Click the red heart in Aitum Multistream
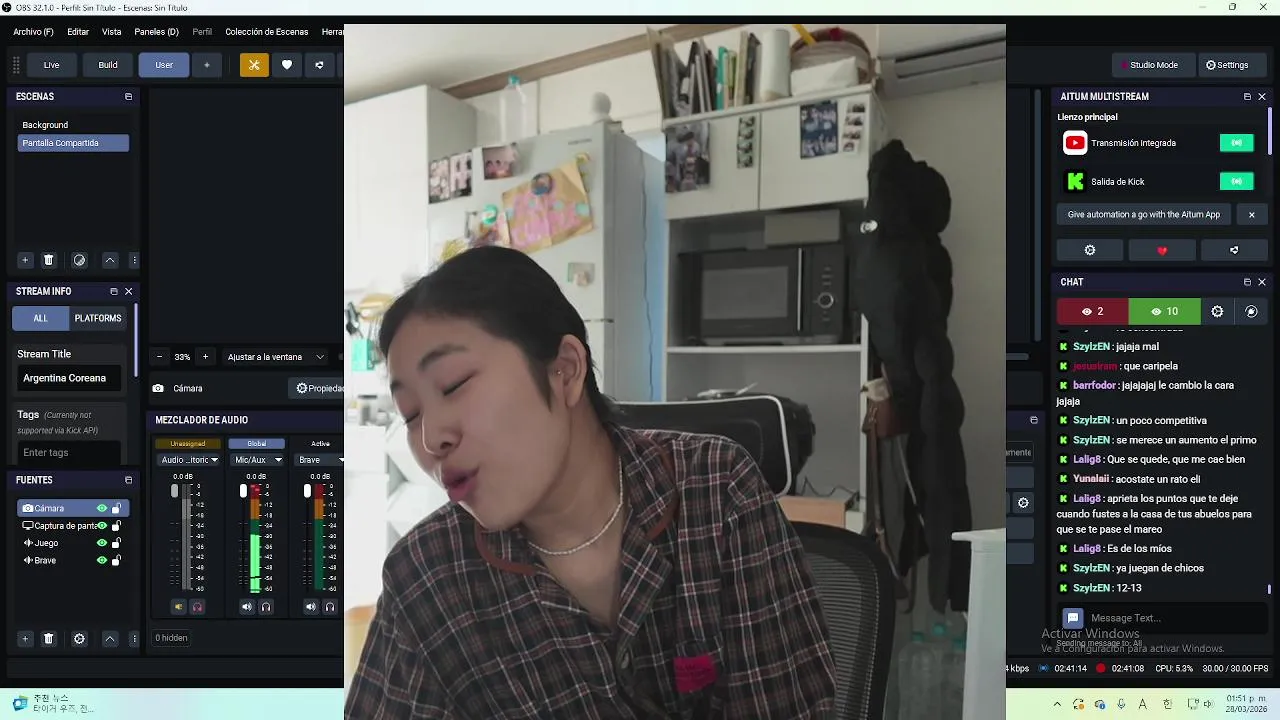This screenshot has width=1280, height=720. tap(1162, 250)
